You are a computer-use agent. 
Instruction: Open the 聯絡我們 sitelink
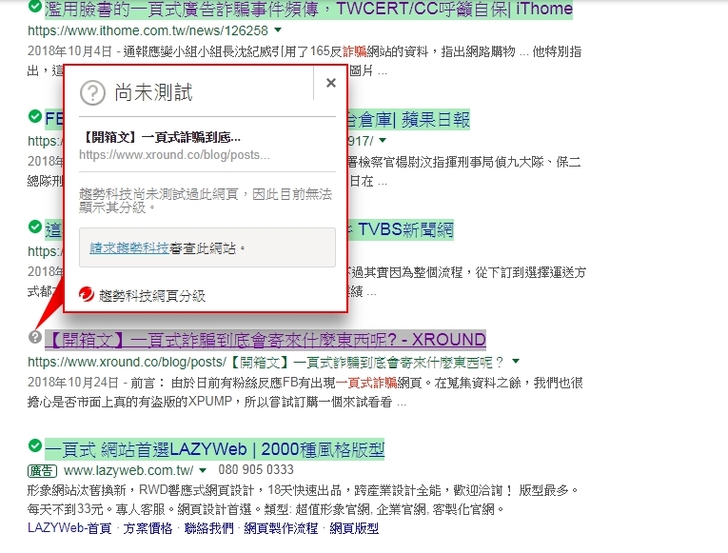pos(209,528)
